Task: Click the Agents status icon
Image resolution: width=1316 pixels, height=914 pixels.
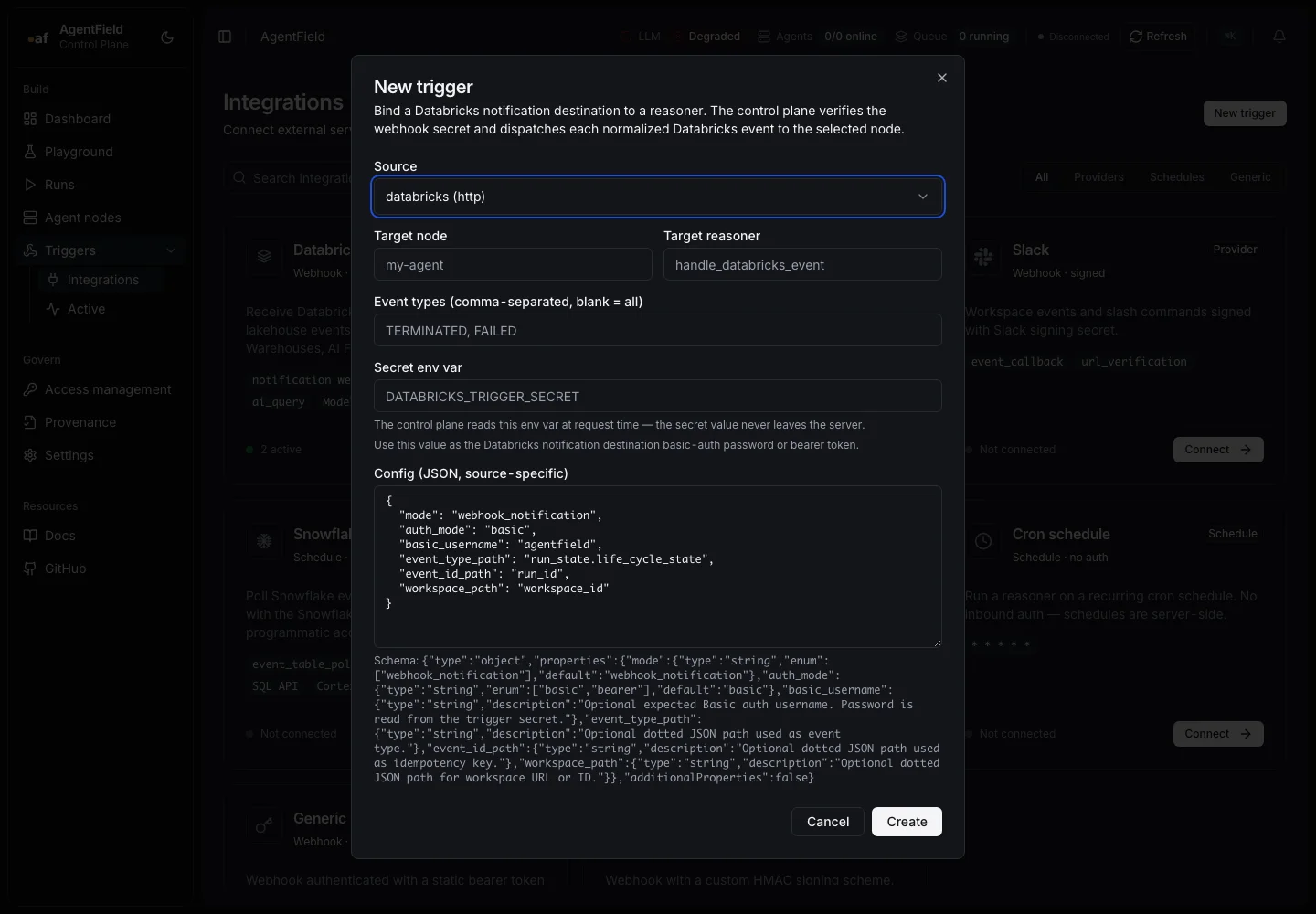Action: (x=764, y=37)
